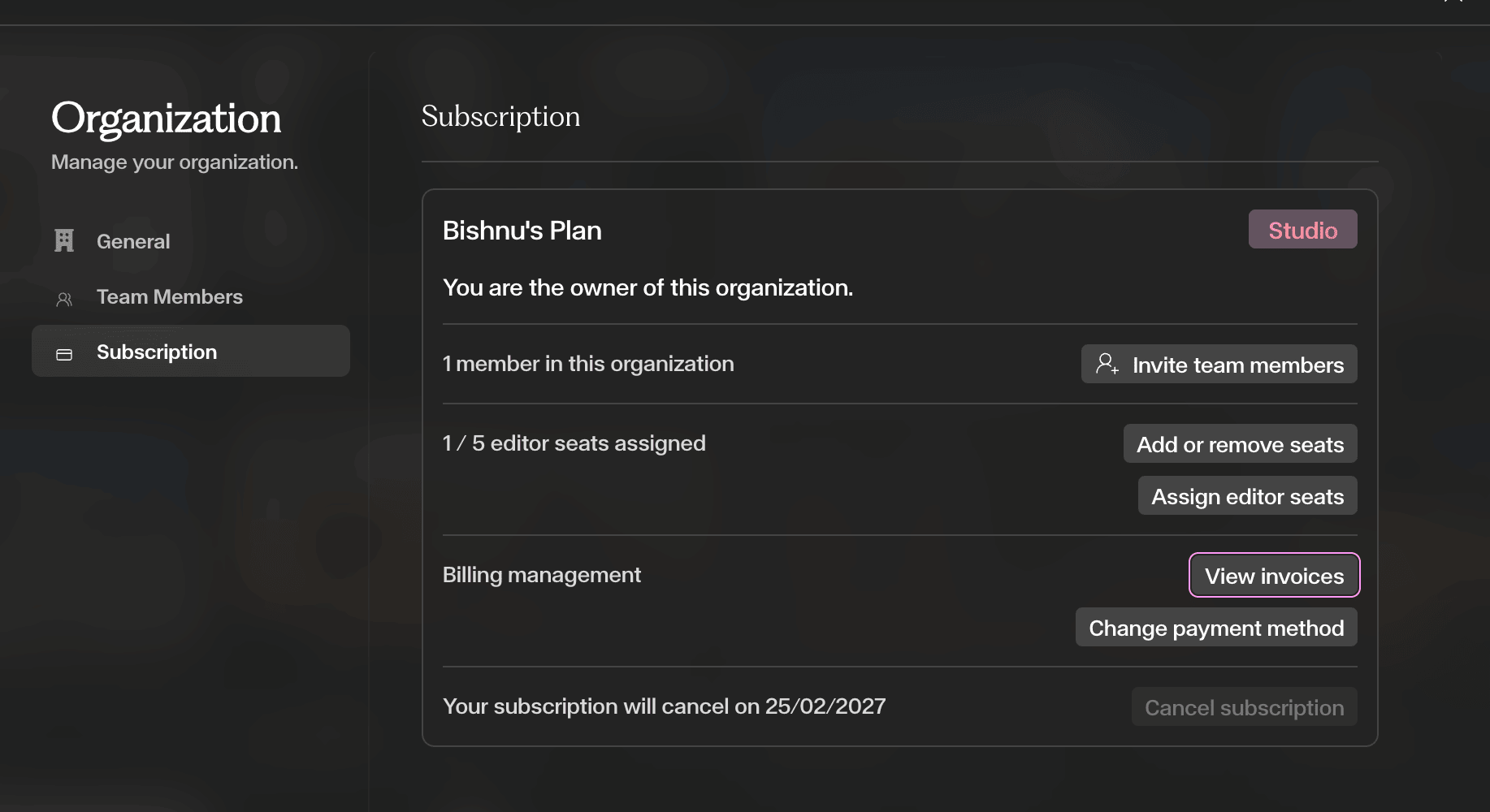Click the Bishnu's Plan title
Viewport: 1490px width, 812px height.
tap(522, 231)
